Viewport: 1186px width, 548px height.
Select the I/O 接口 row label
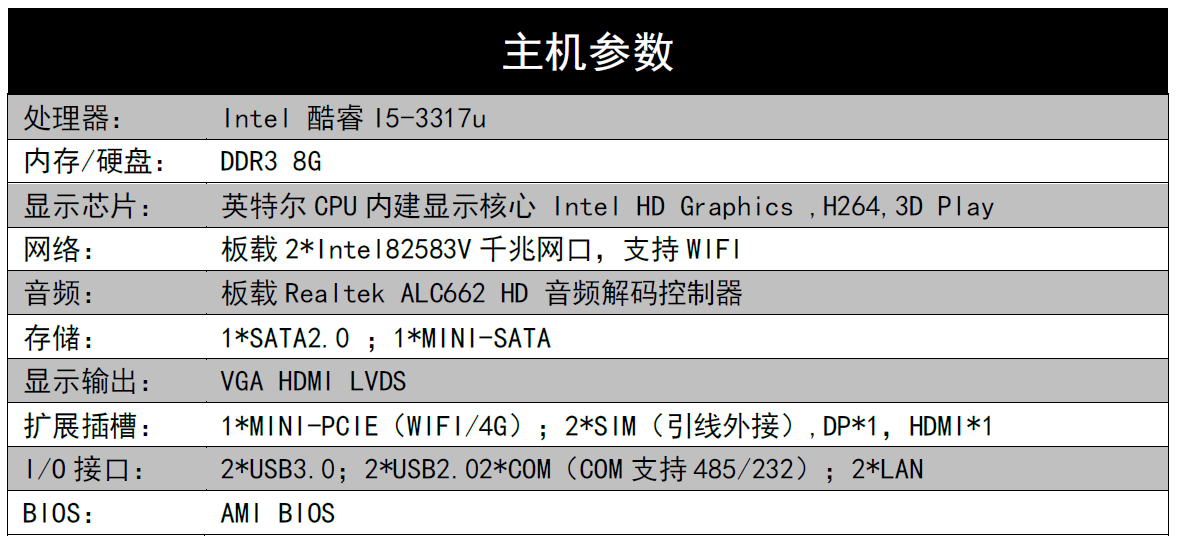[85, 469]
